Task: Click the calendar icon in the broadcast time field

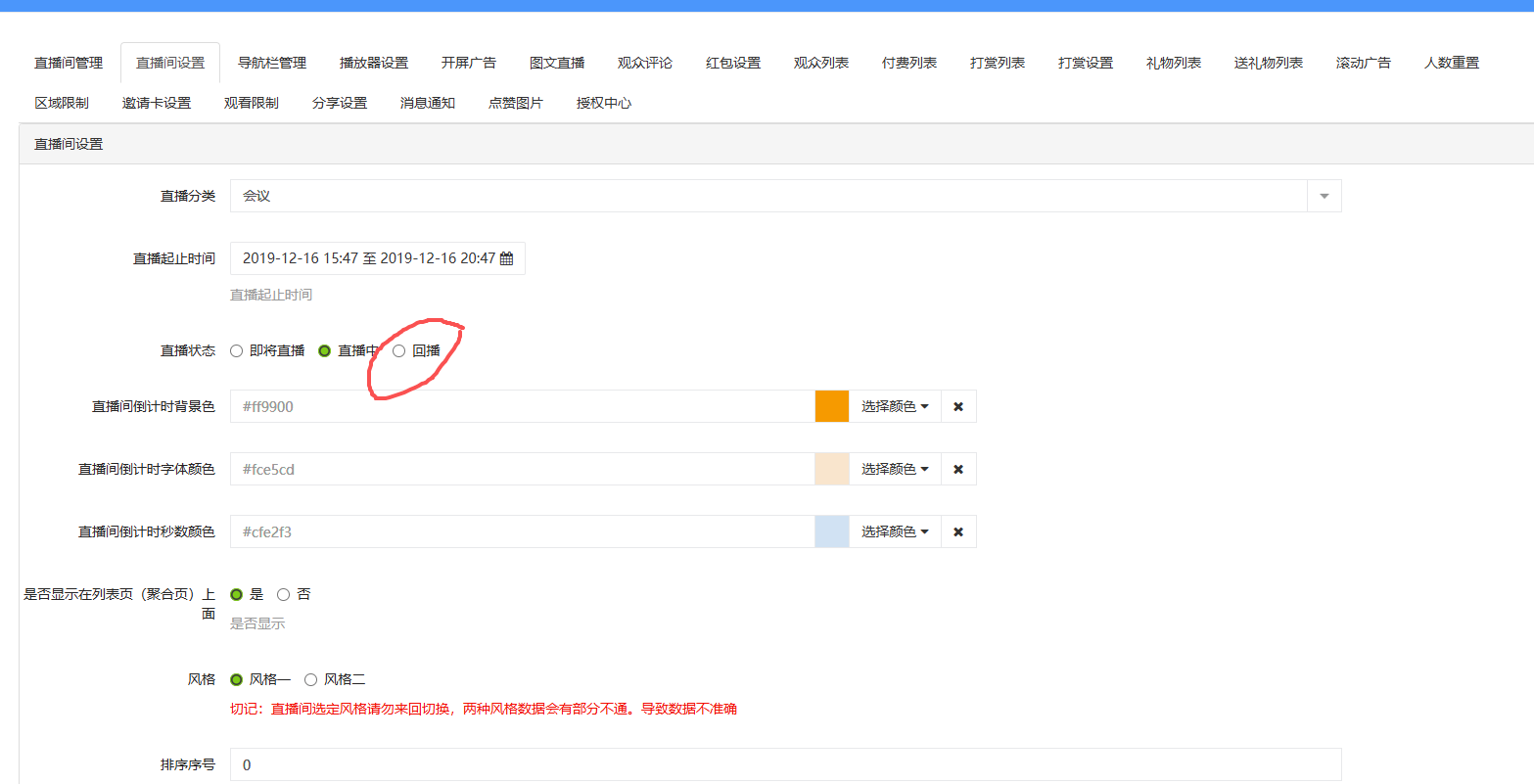Action: coord(506,259)
